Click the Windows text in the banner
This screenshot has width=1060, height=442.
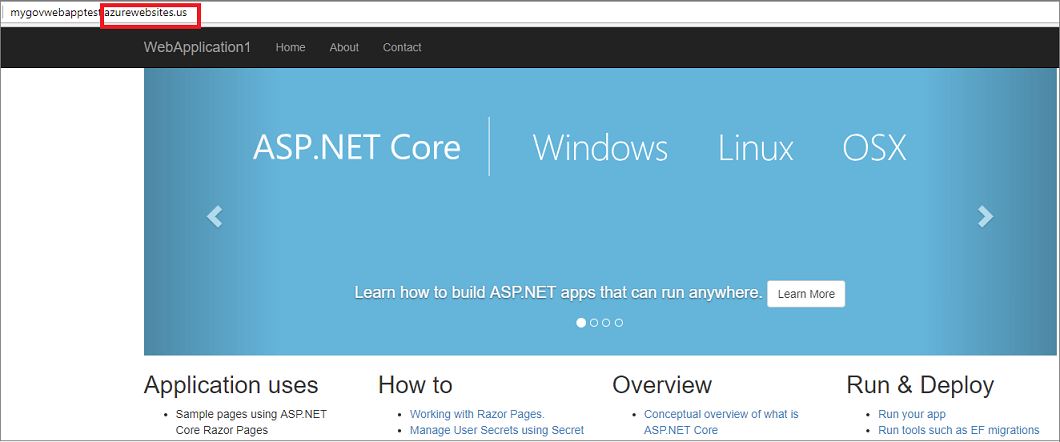(x=600, y=148)
